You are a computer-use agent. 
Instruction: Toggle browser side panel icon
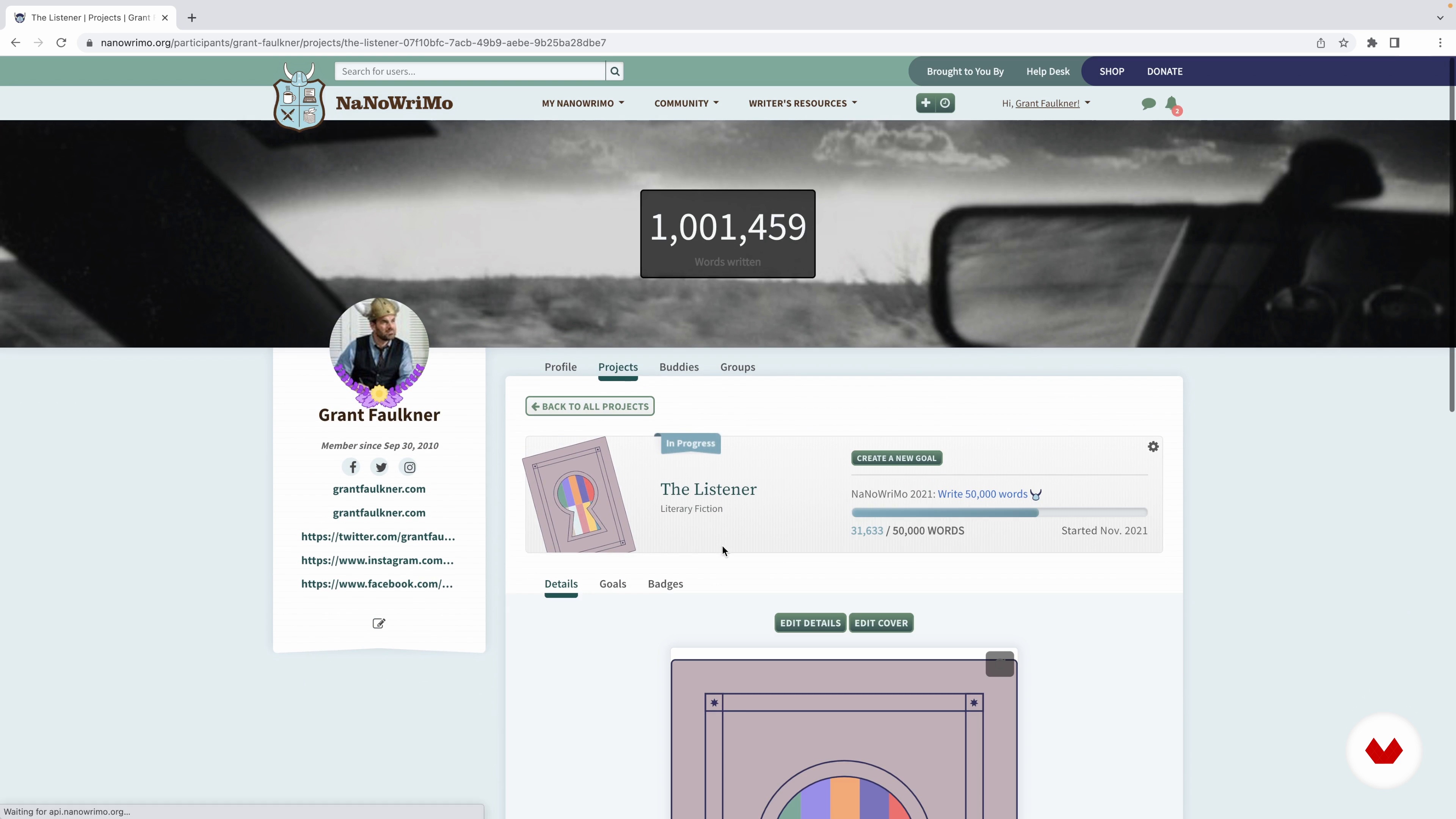pos(1395,43)
